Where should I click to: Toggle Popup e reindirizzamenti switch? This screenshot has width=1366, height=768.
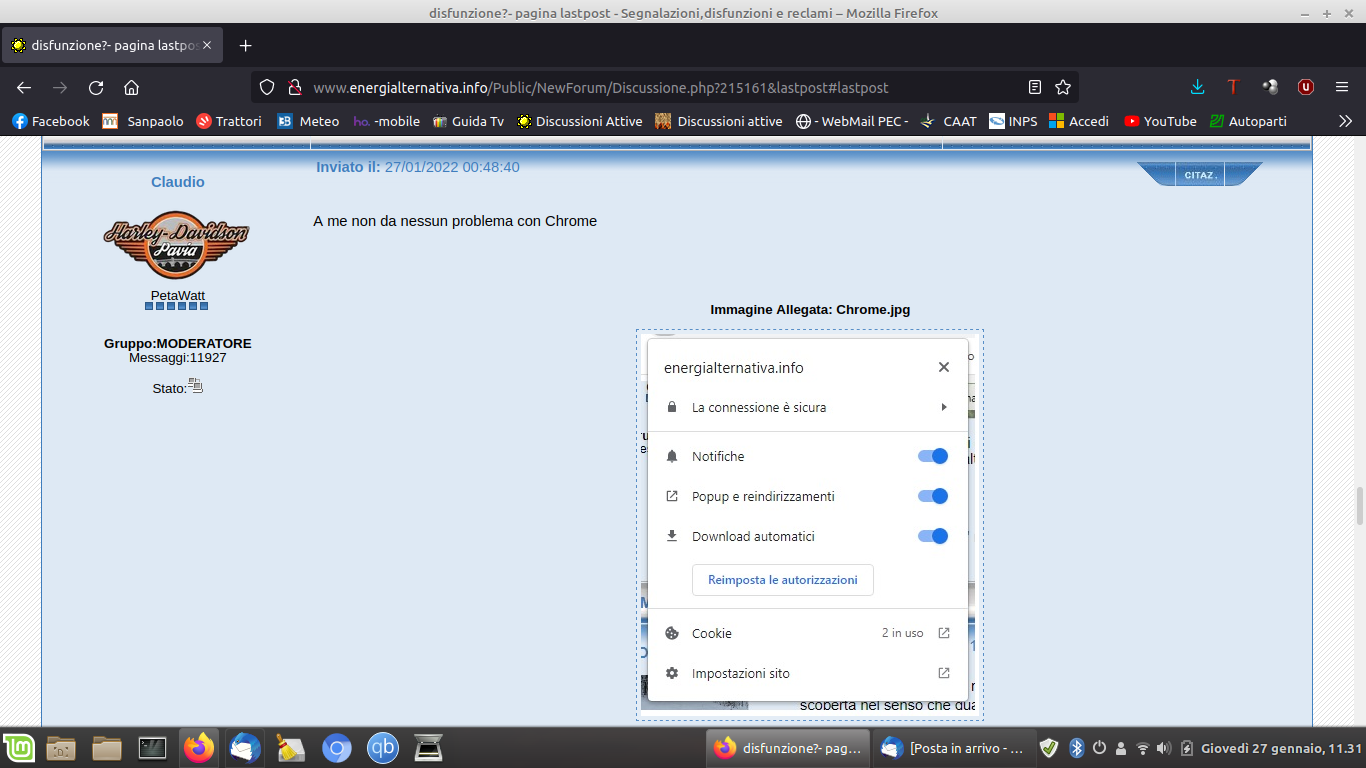(x=933, y=496)
